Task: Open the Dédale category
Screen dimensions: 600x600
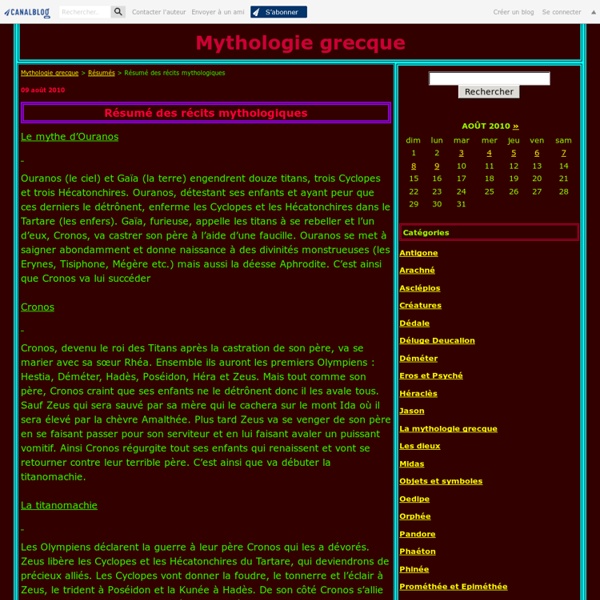Action: click(414, 323)
